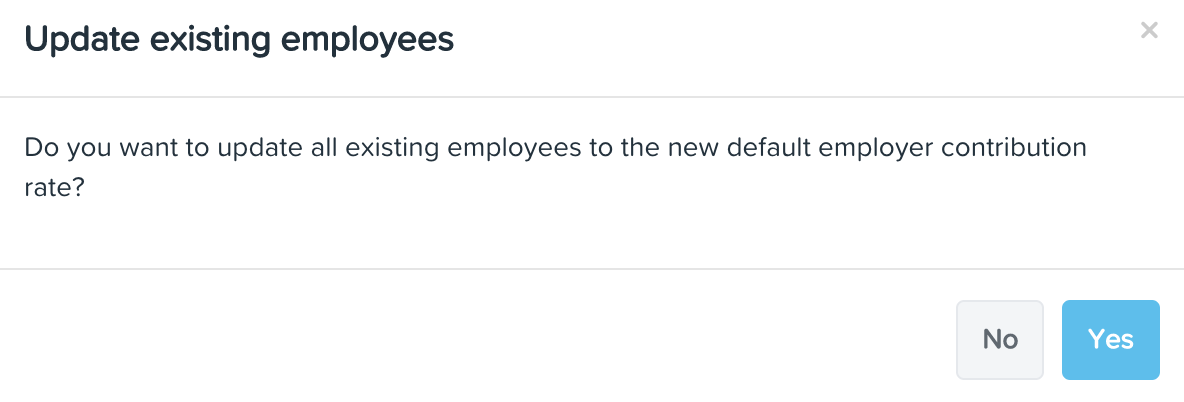Image resolution: width=1184 pixels, height=402 pixels.
Task: Hit the blue Yes button
Action: (x=1110, y=339)
